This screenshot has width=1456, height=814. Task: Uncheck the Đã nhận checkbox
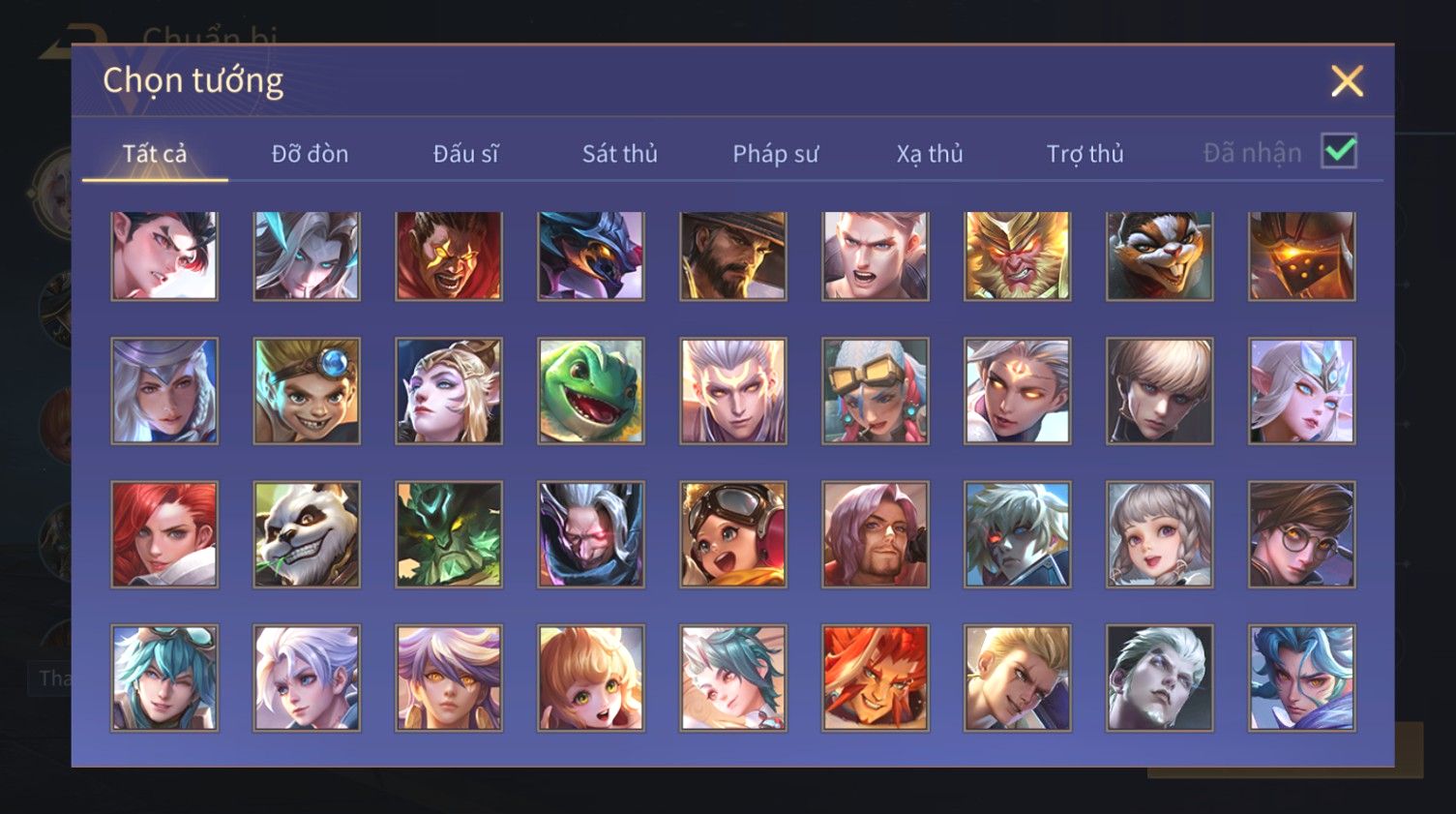coord(1340,151)
